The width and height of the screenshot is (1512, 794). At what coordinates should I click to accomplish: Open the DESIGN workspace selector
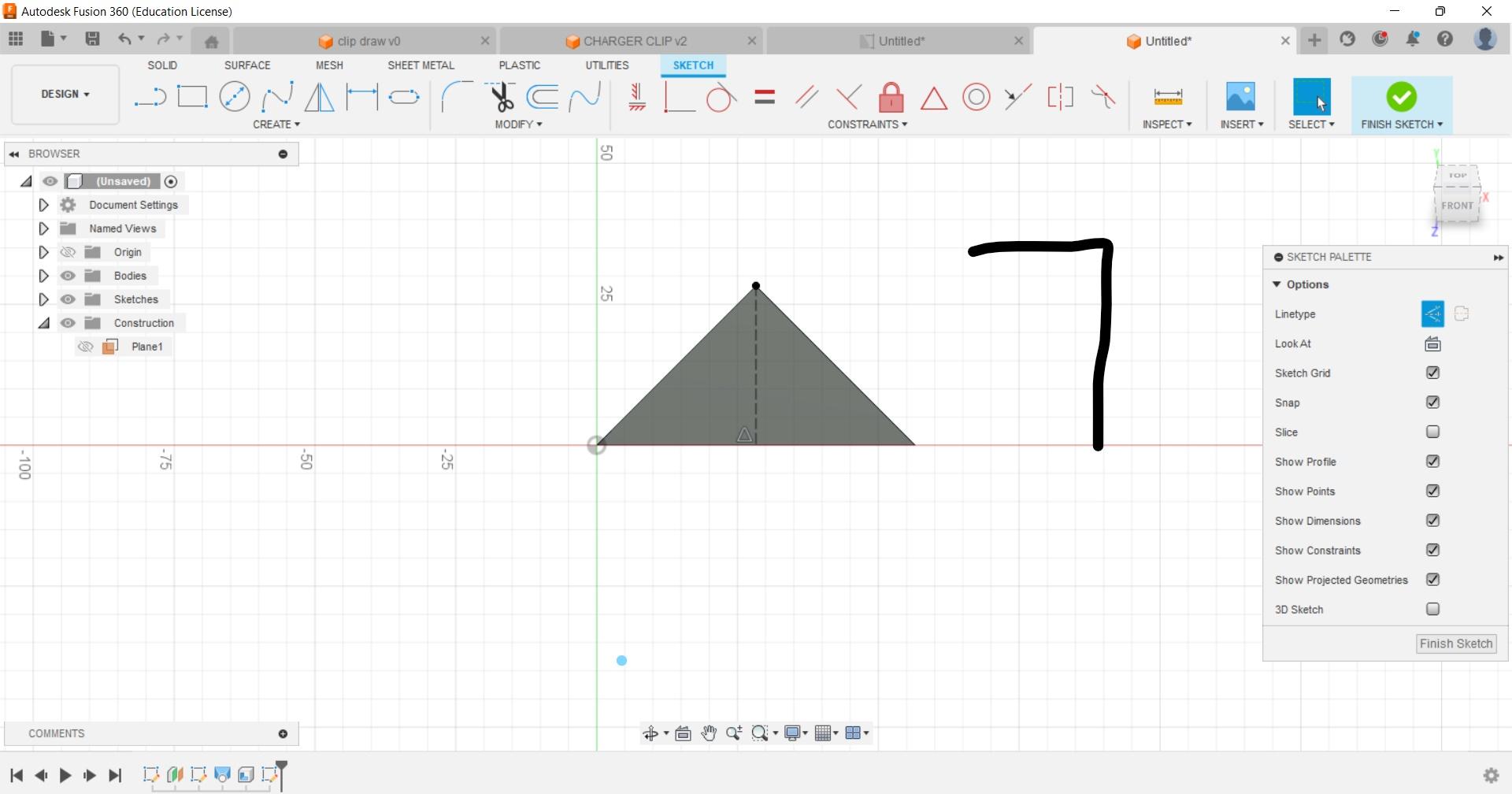pyautogui.click(x=65, y=95)
